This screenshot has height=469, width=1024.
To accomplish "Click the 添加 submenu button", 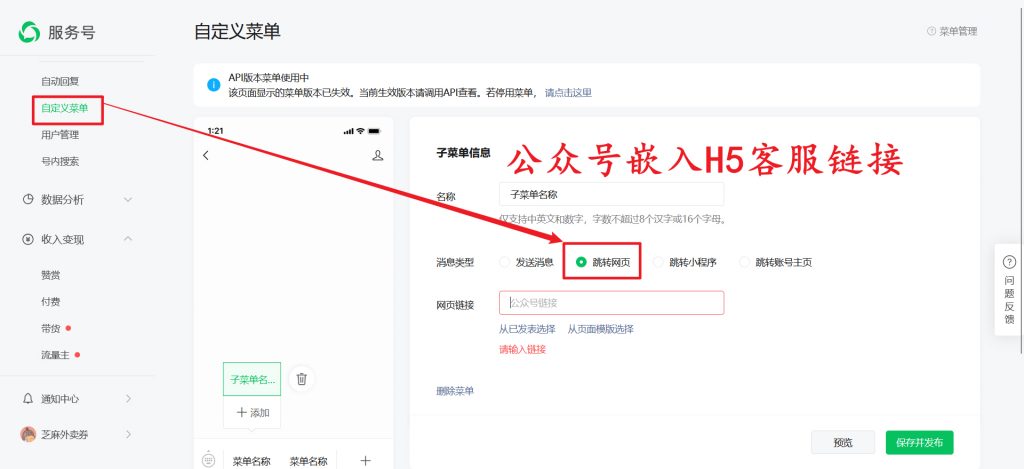I will point(252,412).
